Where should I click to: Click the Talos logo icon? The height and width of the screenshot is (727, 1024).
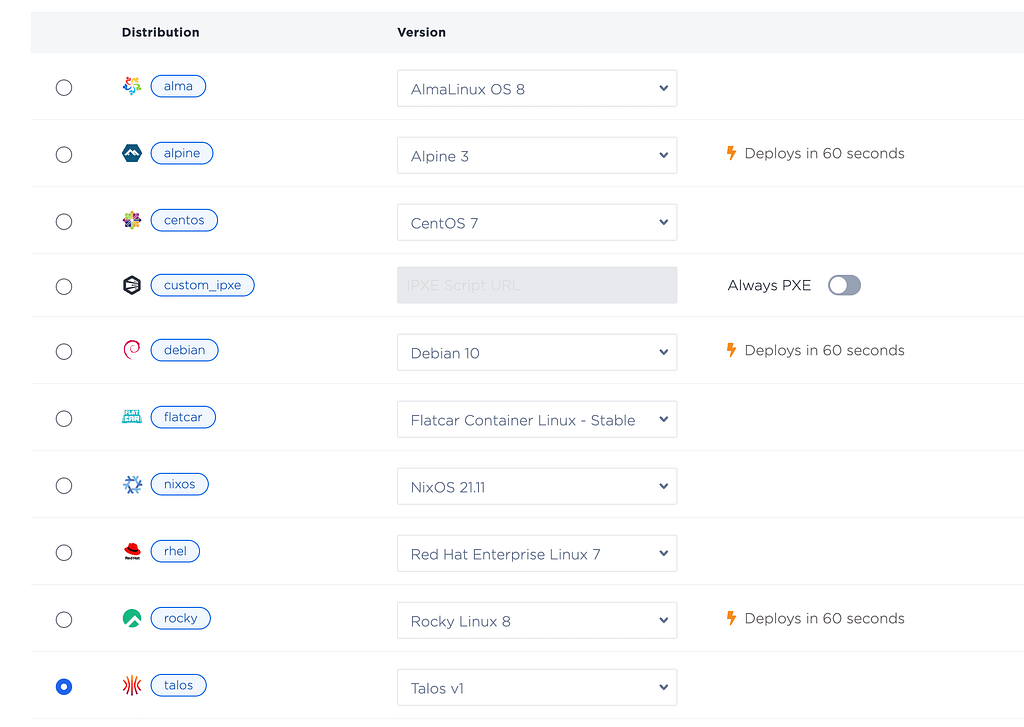pos(132,685)
